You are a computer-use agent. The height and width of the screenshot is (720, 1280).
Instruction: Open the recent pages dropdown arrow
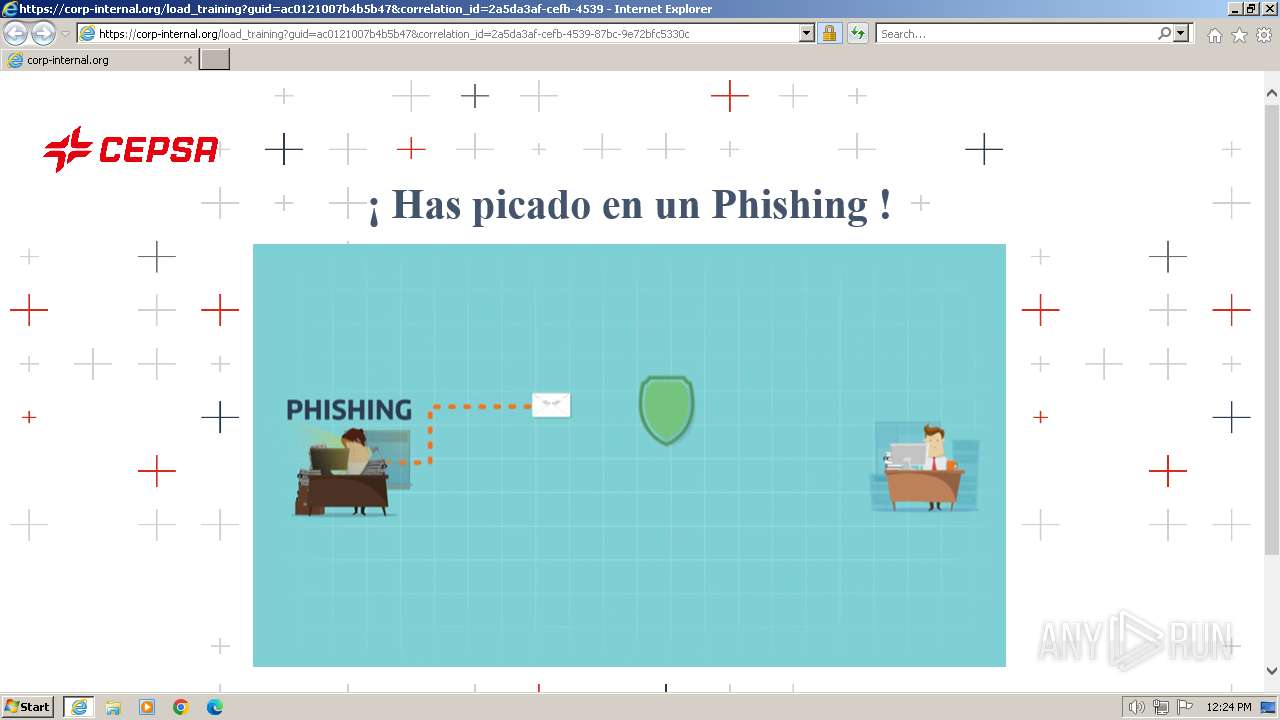pyautogui.click(x=65, y=33)
